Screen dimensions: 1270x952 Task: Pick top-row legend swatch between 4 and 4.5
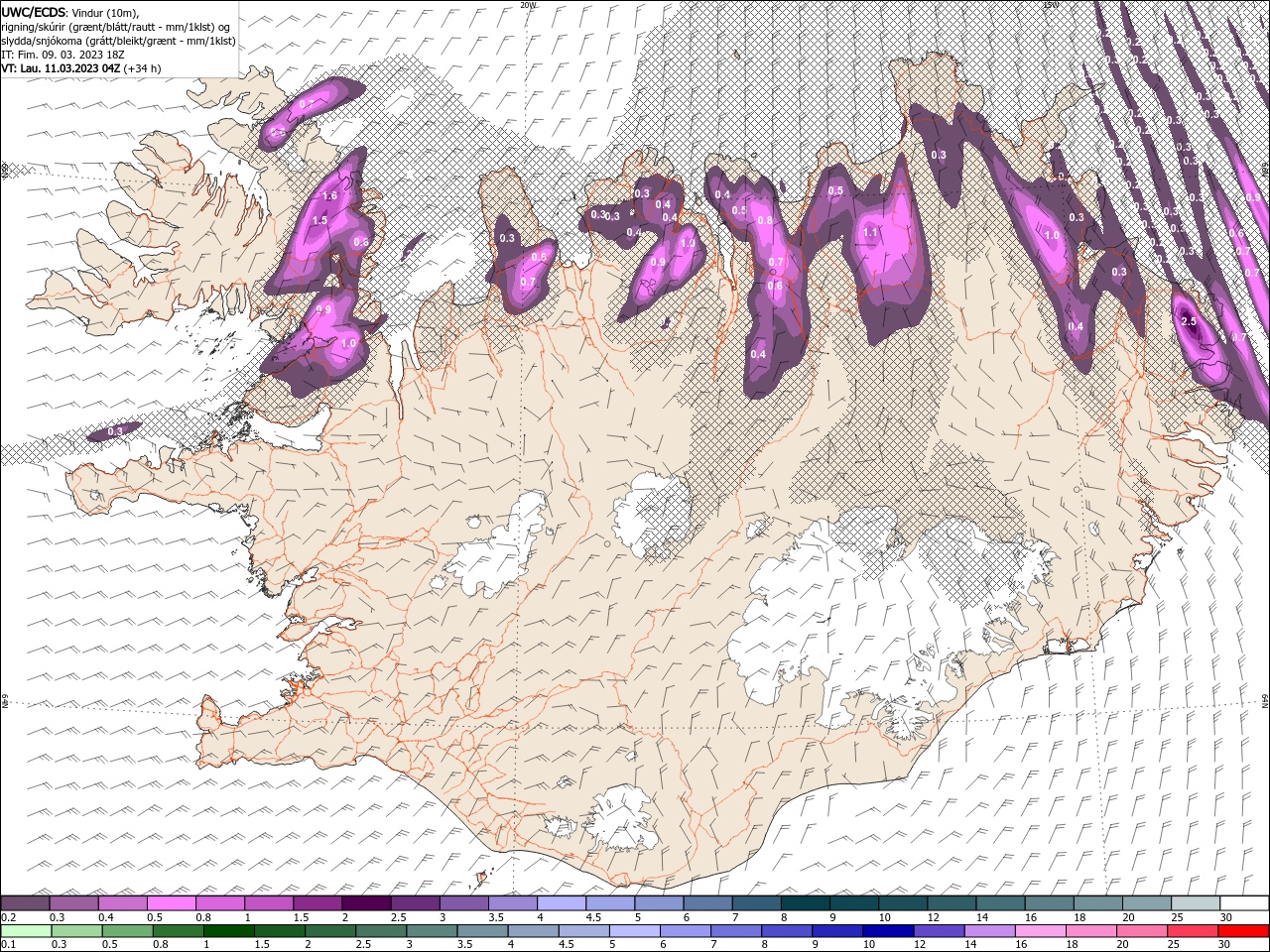pyautogui.click(x=562, y=903)
